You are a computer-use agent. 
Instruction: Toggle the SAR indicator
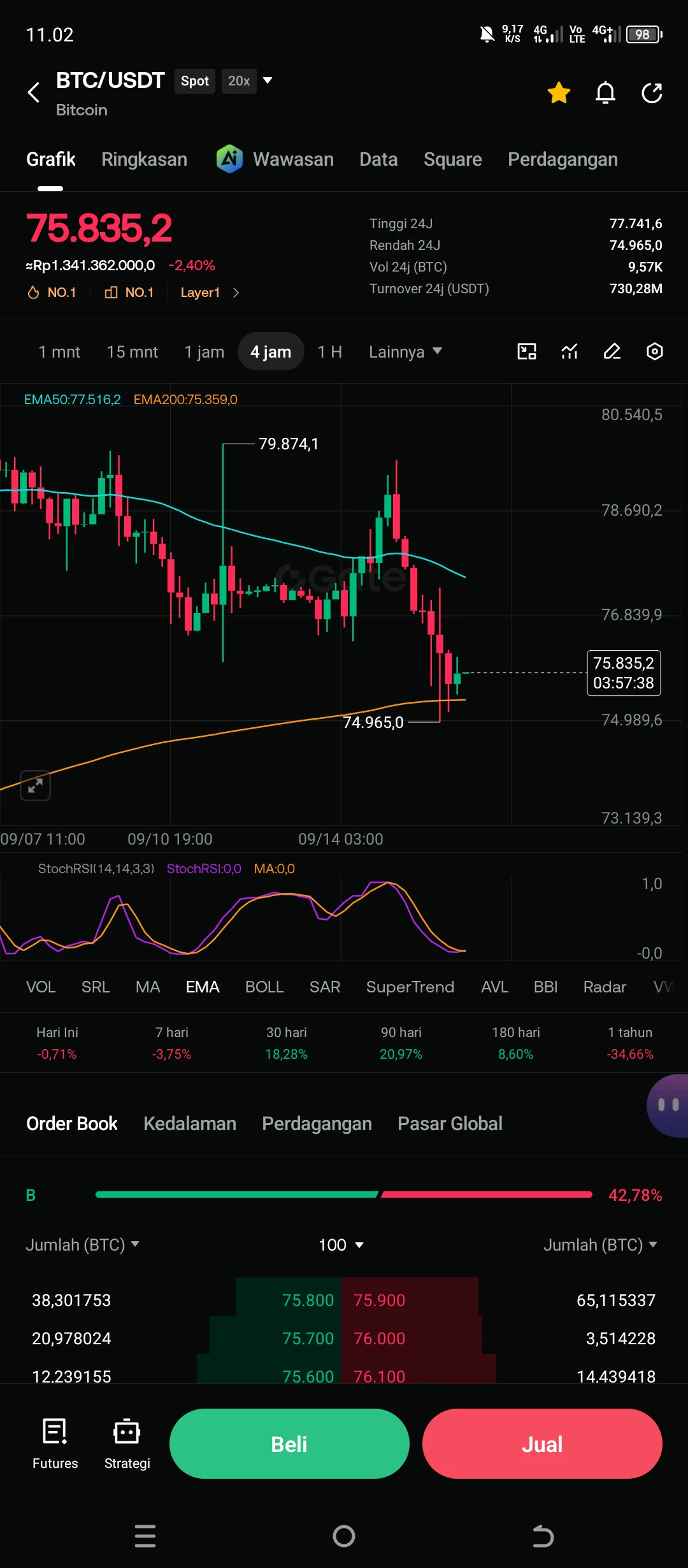(x=325, y=987)
